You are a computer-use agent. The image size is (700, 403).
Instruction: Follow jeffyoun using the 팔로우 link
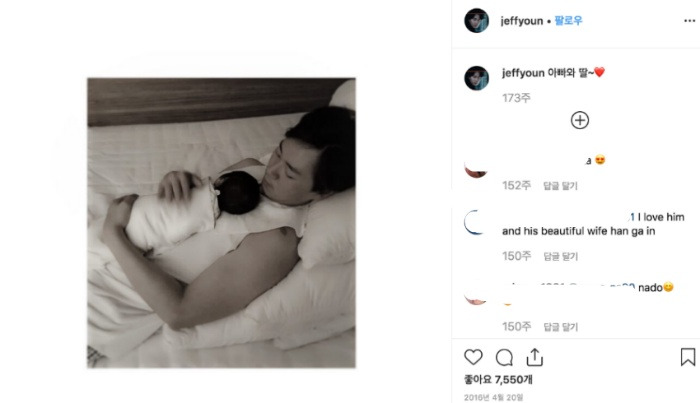[568, 21]
